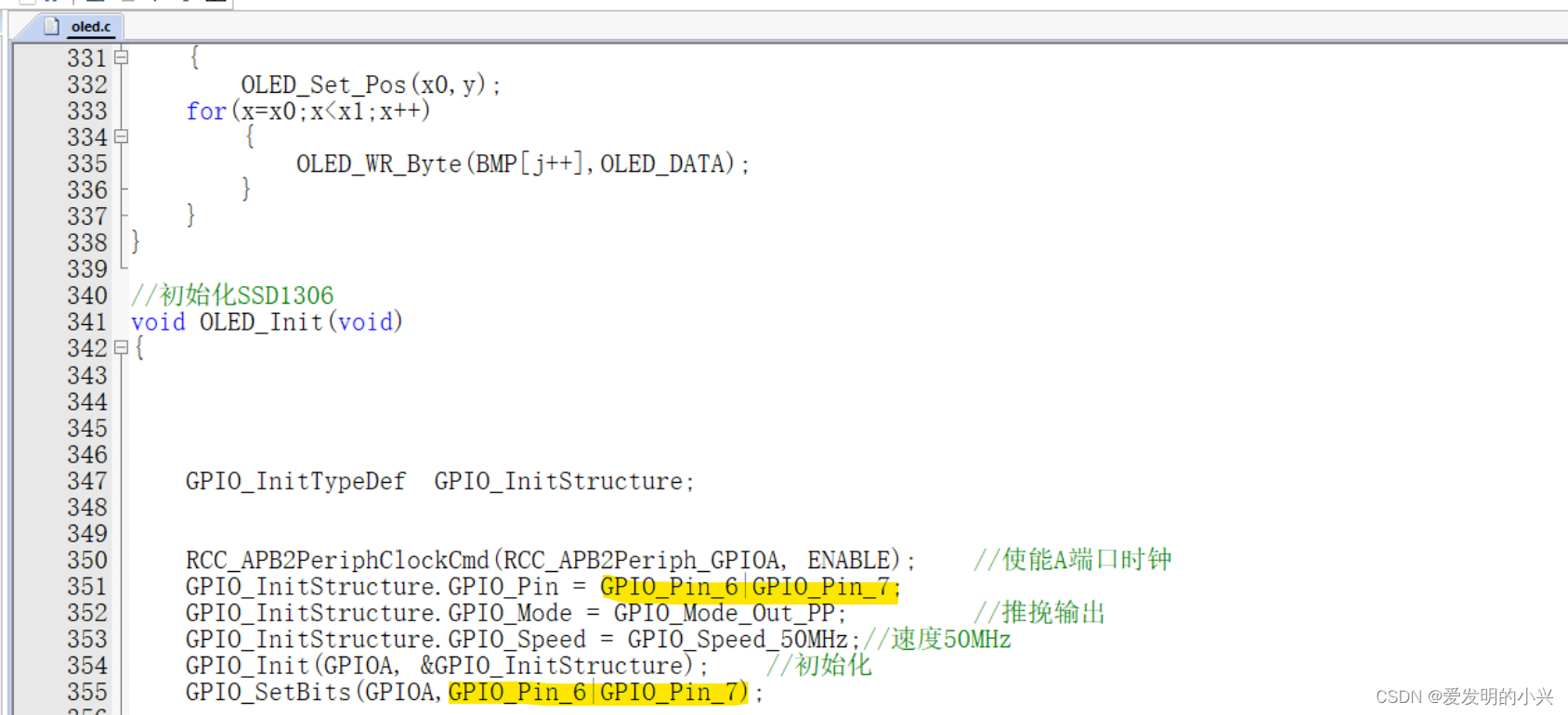
Task: Click the 'ENABLE' argument on line 350
Action: tap(849, 560)
